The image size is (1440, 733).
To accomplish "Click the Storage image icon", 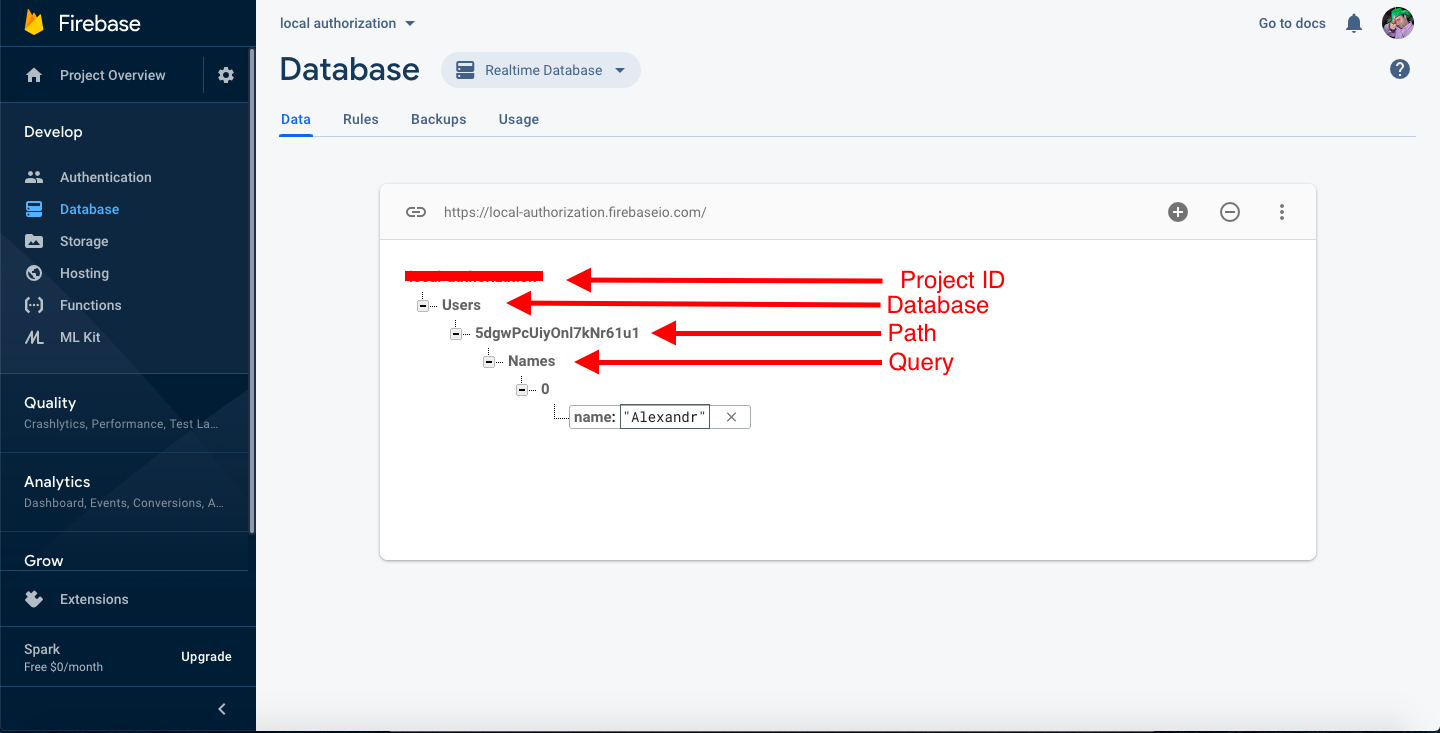I will (x=34, y=241).
